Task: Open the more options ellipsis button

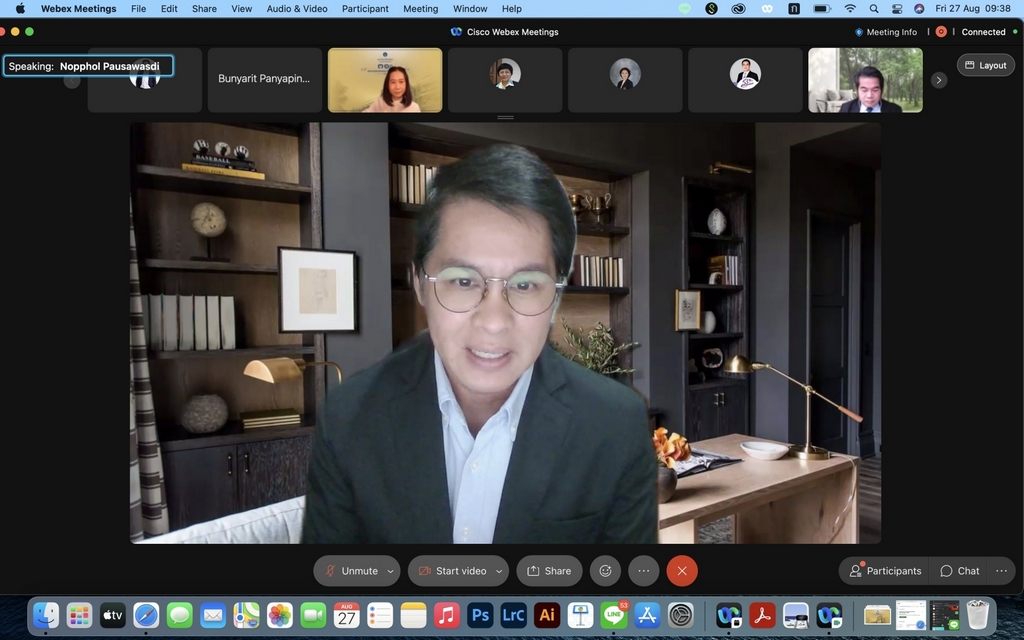Action: [x=644, y=571]
